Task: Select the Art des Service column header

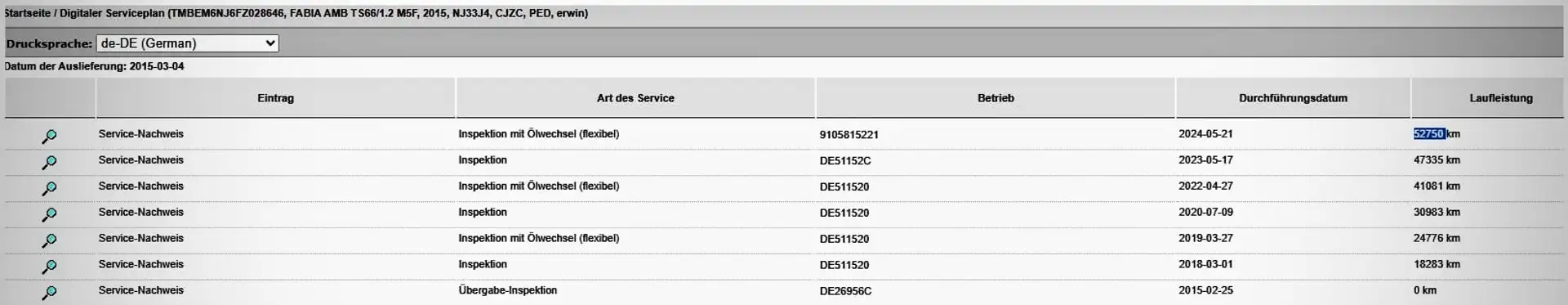Action: (x=635, y=98)
